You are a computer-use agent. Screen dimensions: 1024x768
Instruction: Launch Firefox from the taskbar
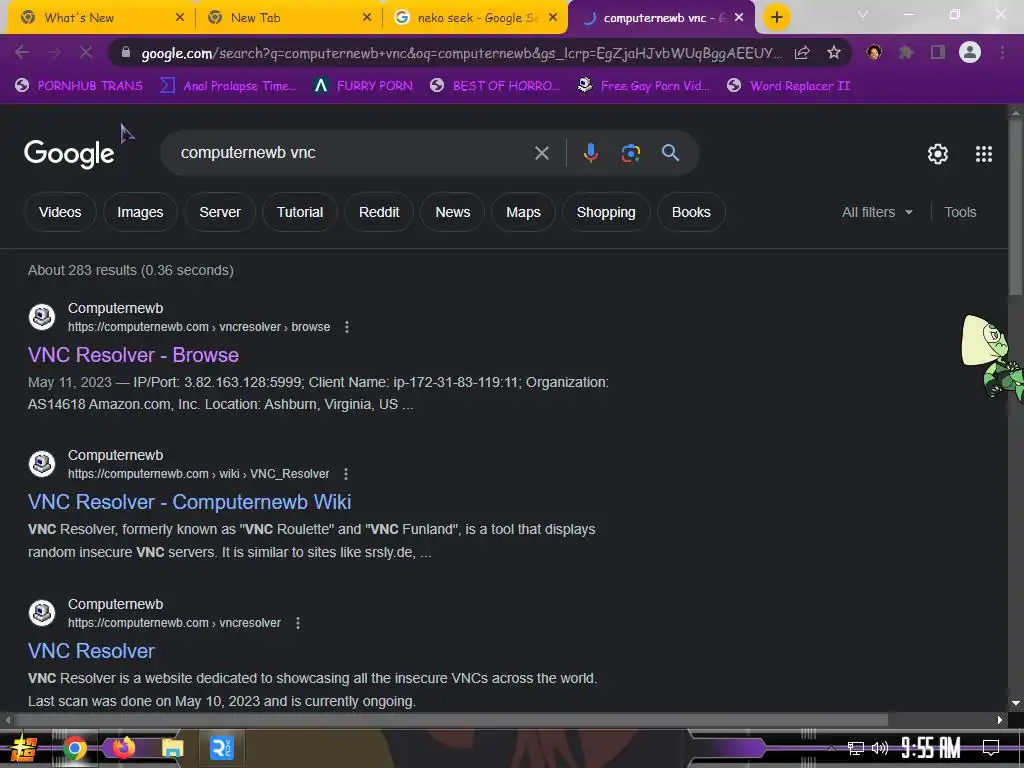pyautogui.click(x=123, y=748)
